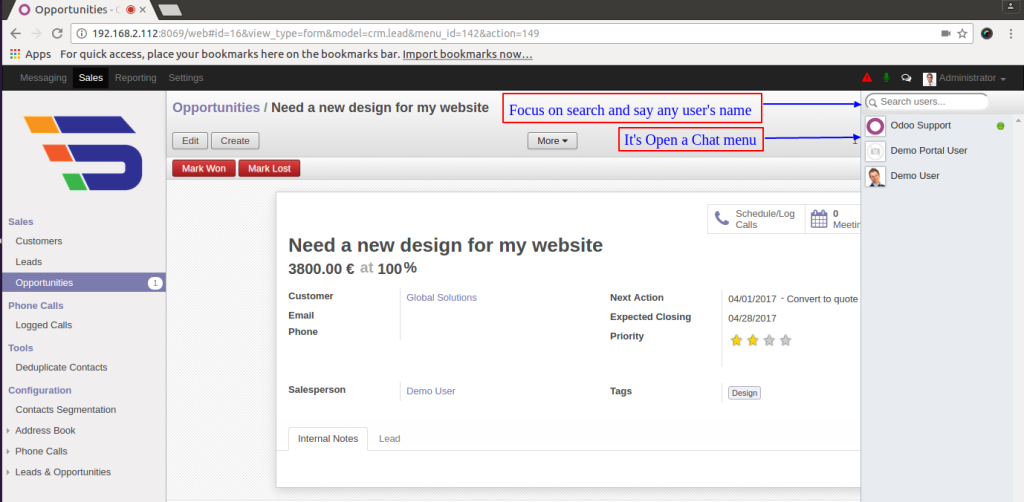Open the Global Solutions customer link
The width and height of the screenshot is (1024, 502).
(x=441, y=298)
